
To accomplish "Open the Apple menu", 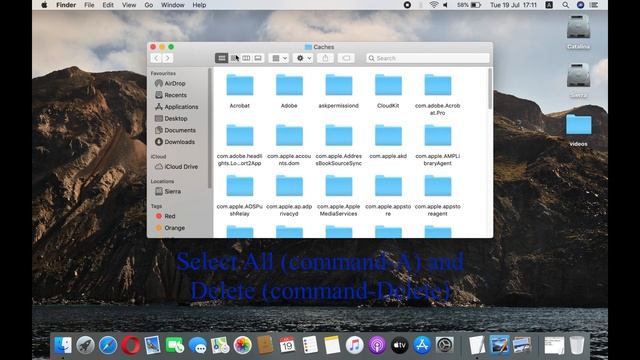I will point(44,5).
